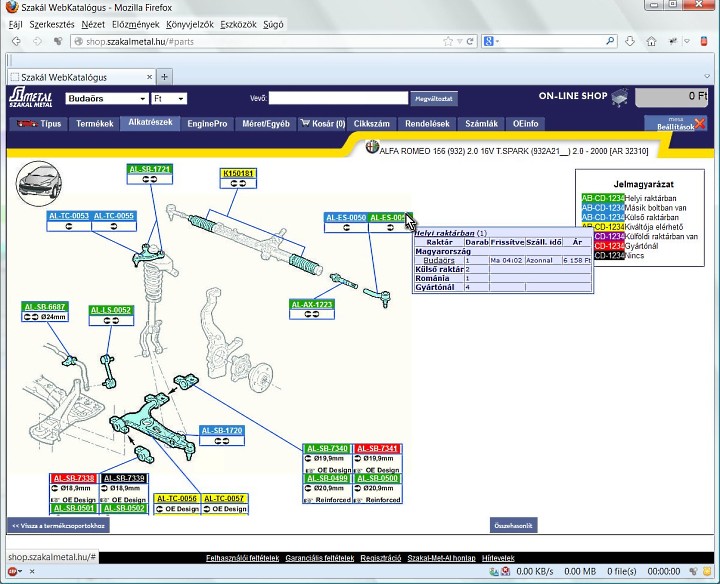Open Garanciális feltételek footer link
This screenshot has width=720, height=584.
320,558
